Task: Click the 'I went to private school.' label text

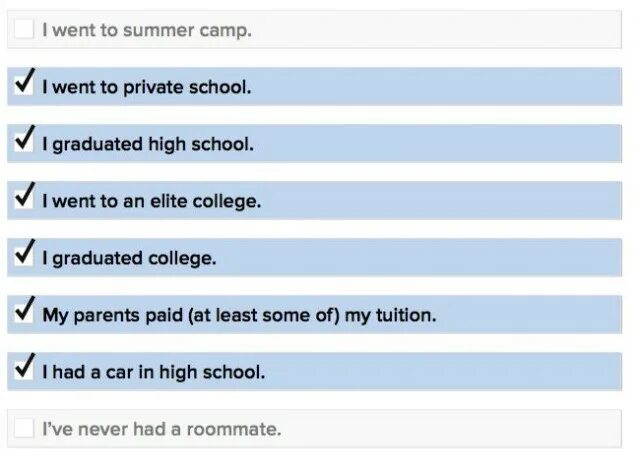Action: pyautogui.click(x=146, y=87)
